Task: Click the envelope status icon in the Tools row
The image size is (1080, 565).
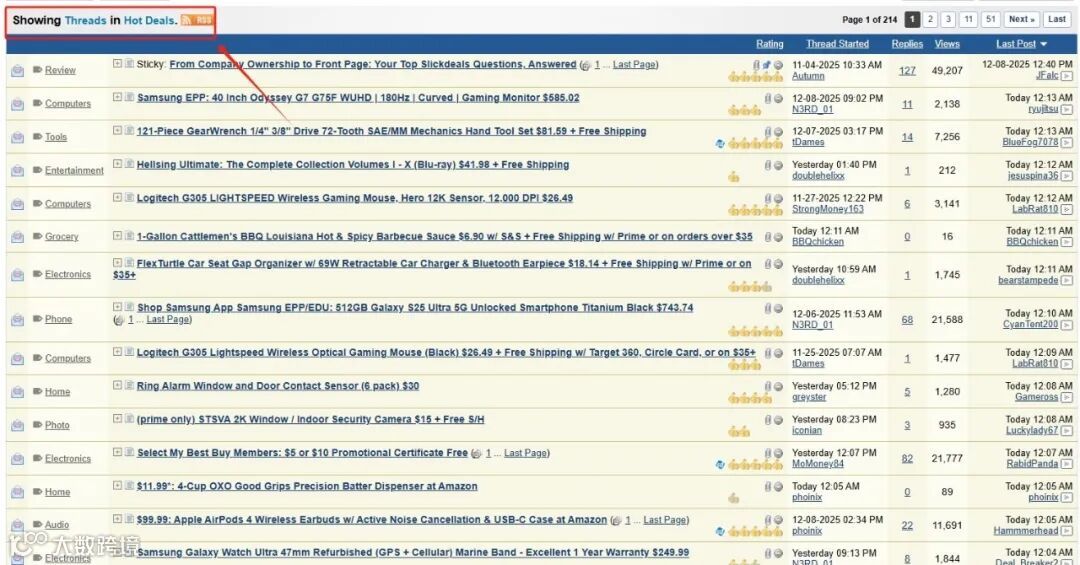Action: pyautogui.click(x=17, y=138)
